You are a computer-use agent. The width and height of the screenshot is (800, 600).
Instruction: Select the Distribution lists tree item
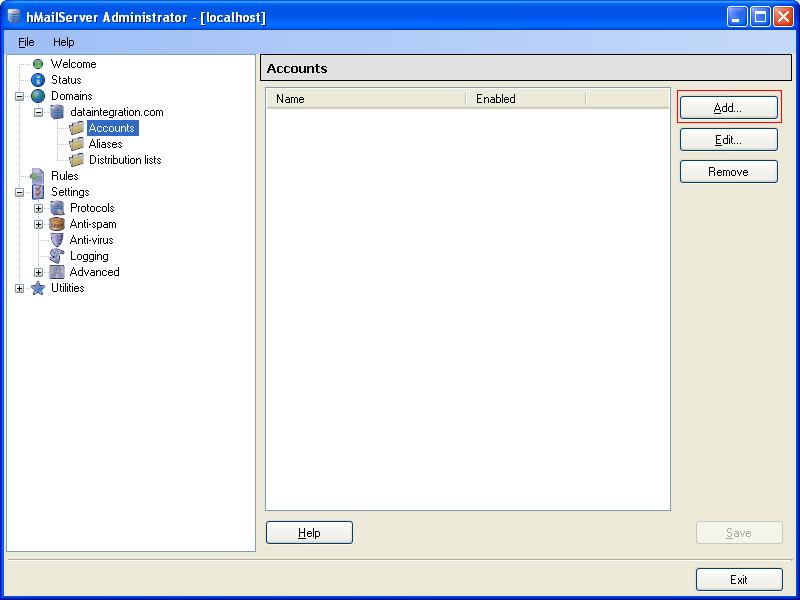(x=125, y=160)
